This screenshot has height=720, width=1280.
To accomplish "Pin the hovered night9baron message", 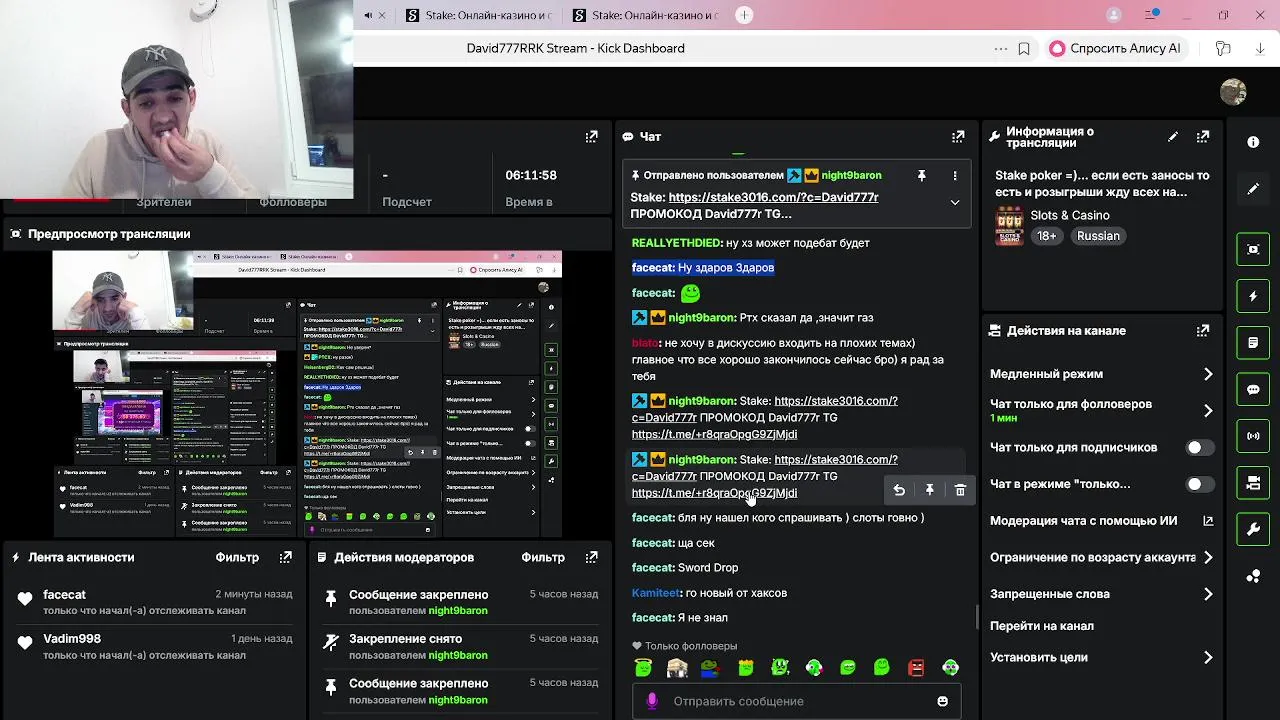I will [930, 490].
